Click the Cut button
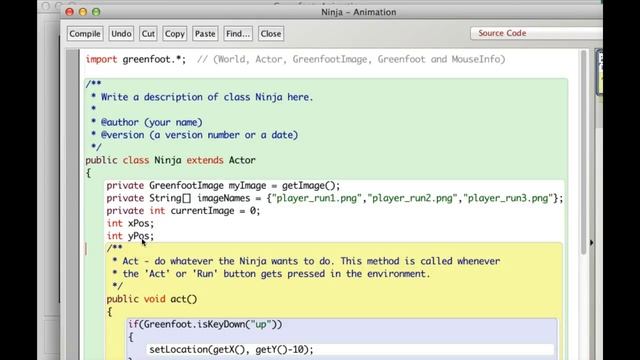640x360 pixels. point(148,34)
